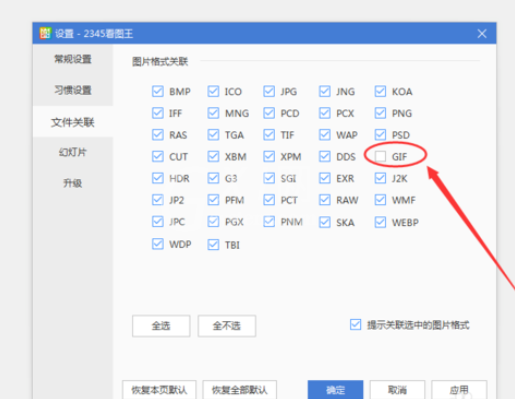Go to the 升级 tab

coord(73,183)
